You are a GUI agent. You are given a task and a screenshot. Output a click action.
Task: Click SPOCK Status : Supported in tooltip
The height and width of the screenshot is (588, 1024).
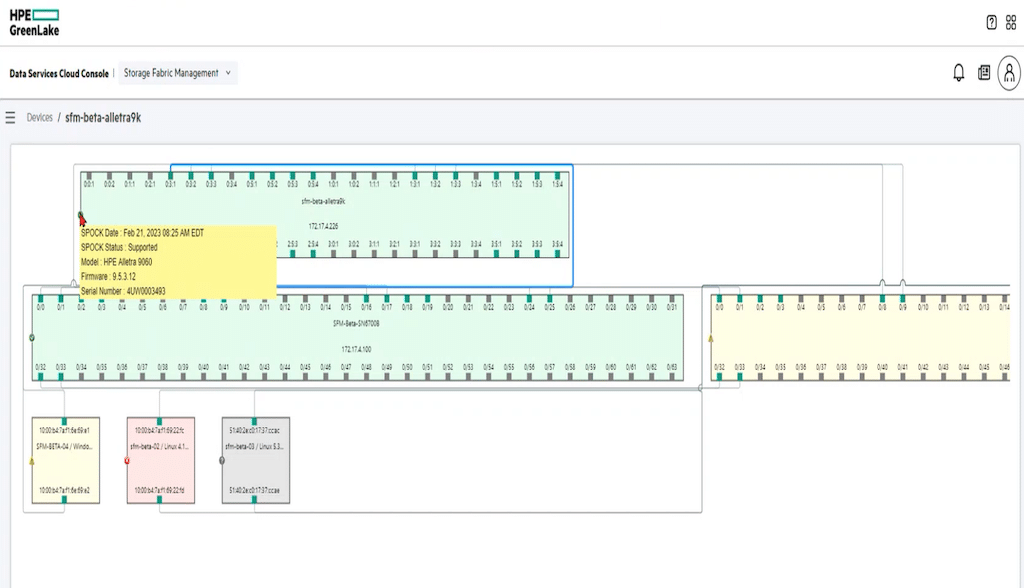tap(119, 248)
